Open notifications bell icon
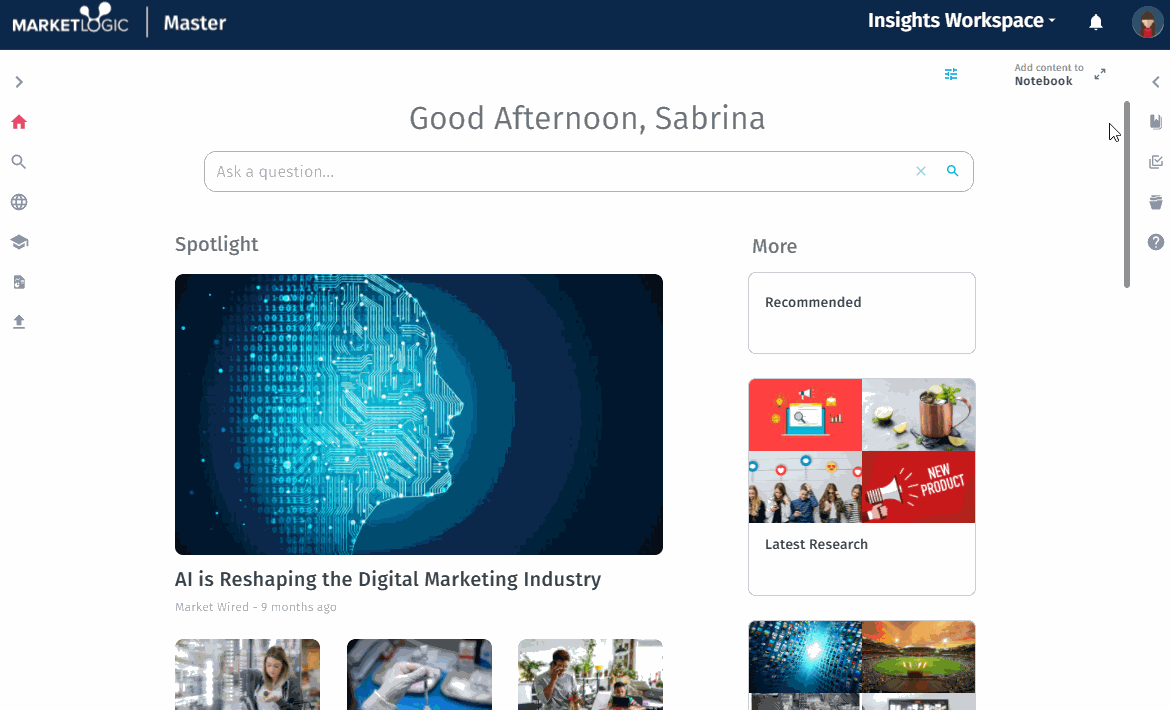Screen dimensions: 1170x710 click(x=1095, y=22)
